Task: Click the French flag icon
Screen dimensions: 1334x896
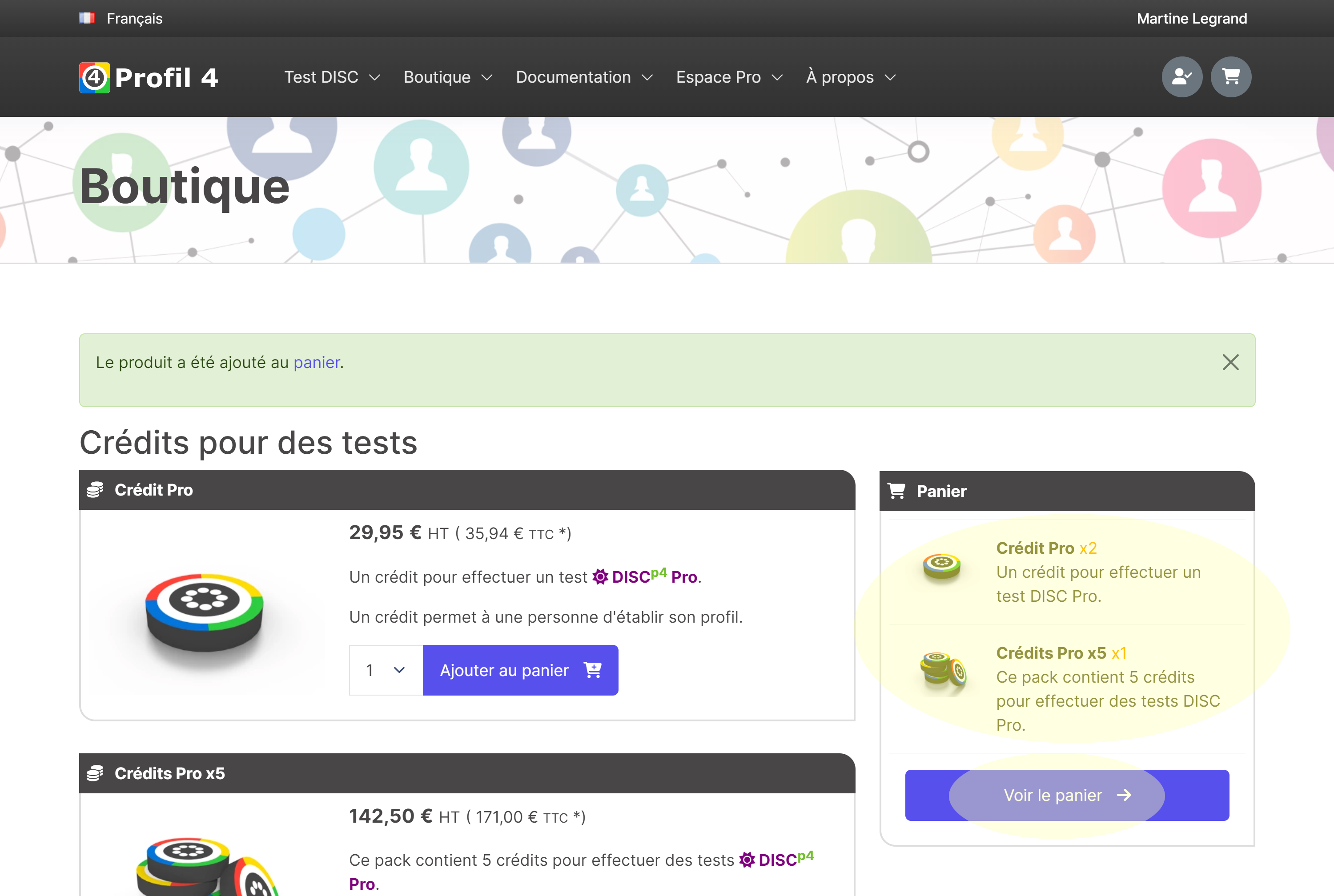Action: click(x=87, y=18)
